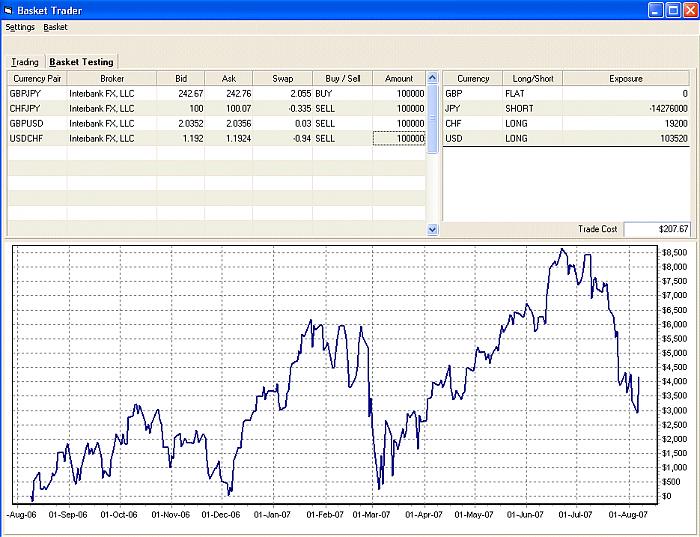Screen dimensions: 700x537
Task: Click the Currency Pair column header
Action: [x=37, y=79]
